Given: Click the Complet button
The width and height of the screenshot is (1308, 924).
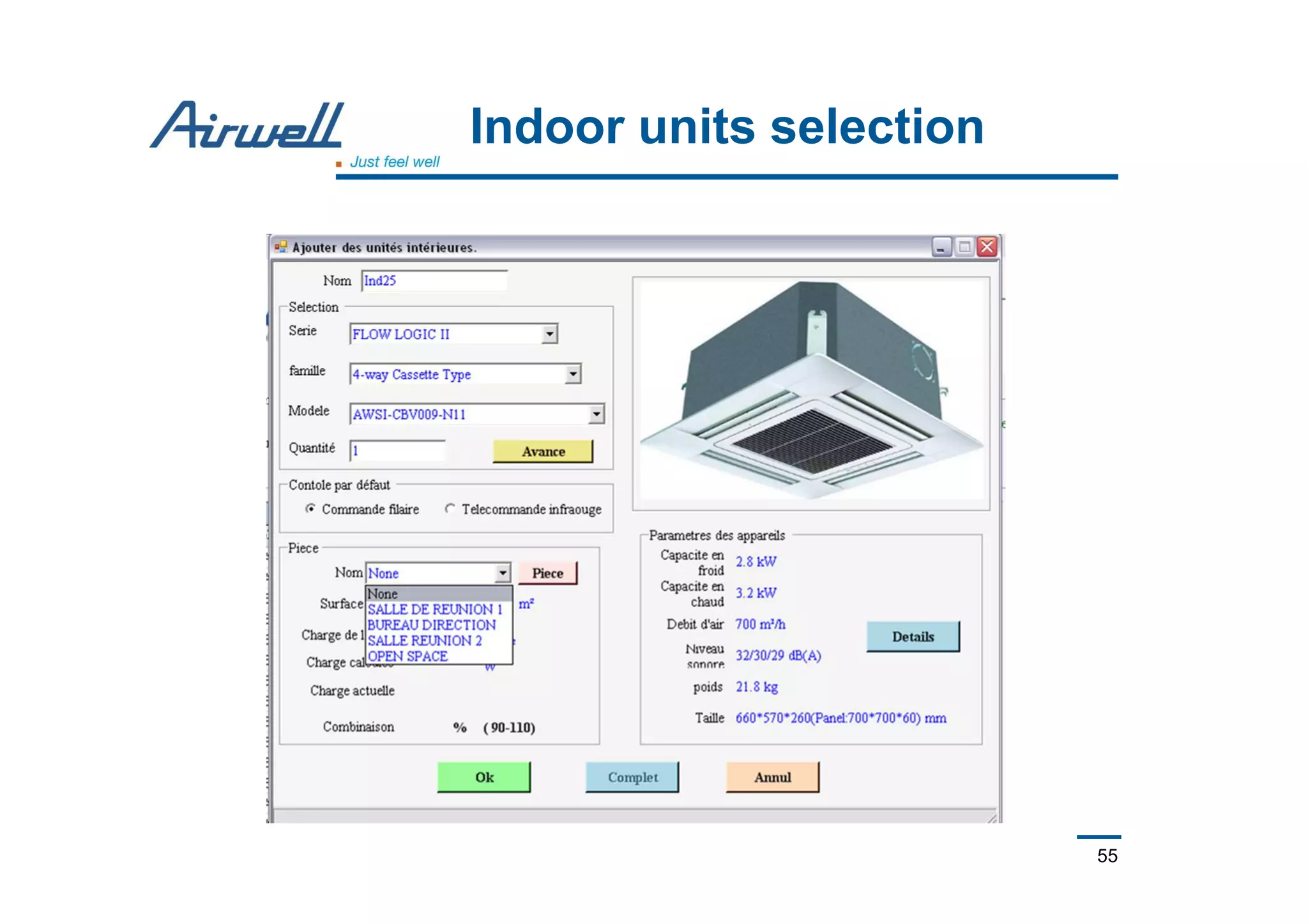Looking at the screenshot, I should click(632, 777).
